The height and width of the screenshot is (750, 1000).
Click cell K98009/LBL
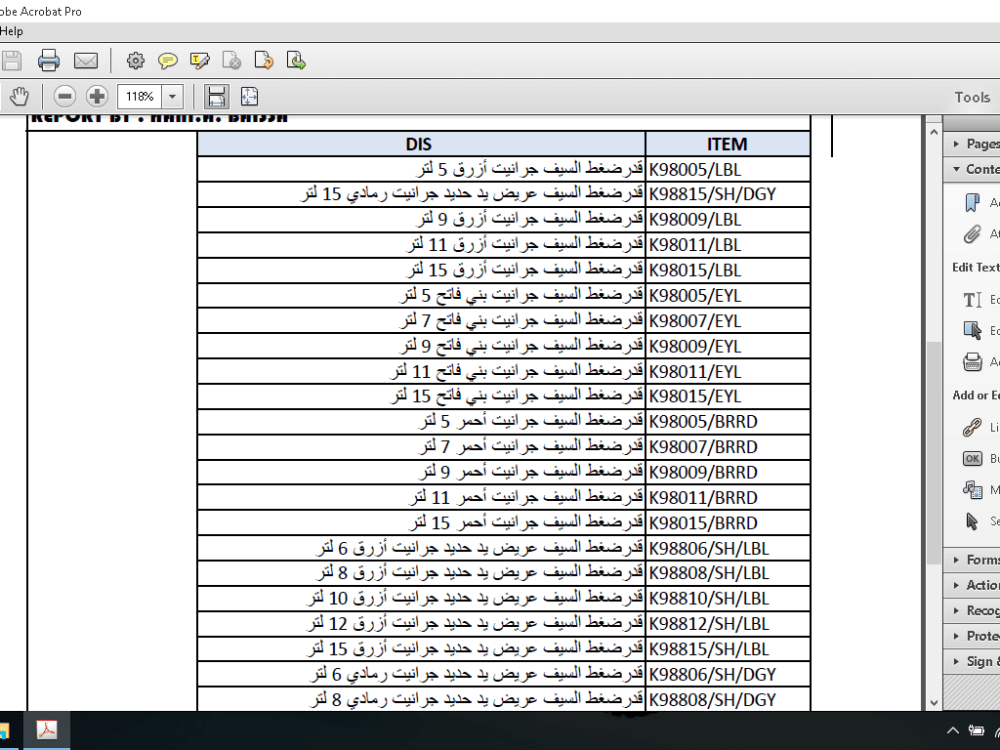point(728,220)
